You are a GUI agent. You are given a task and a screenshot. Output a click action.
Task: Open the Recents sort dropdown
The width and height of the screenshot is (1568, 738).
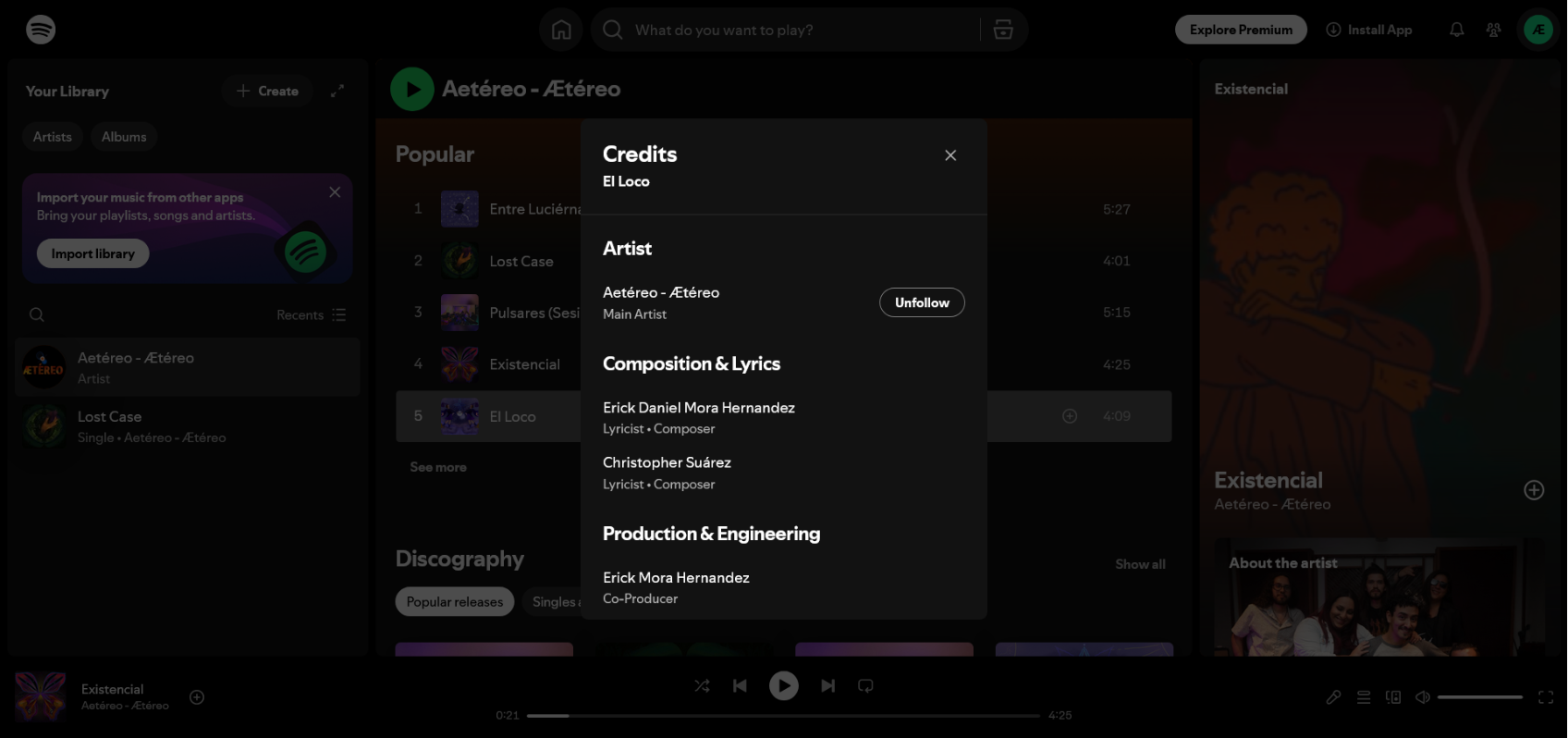(x=312, y=314)
